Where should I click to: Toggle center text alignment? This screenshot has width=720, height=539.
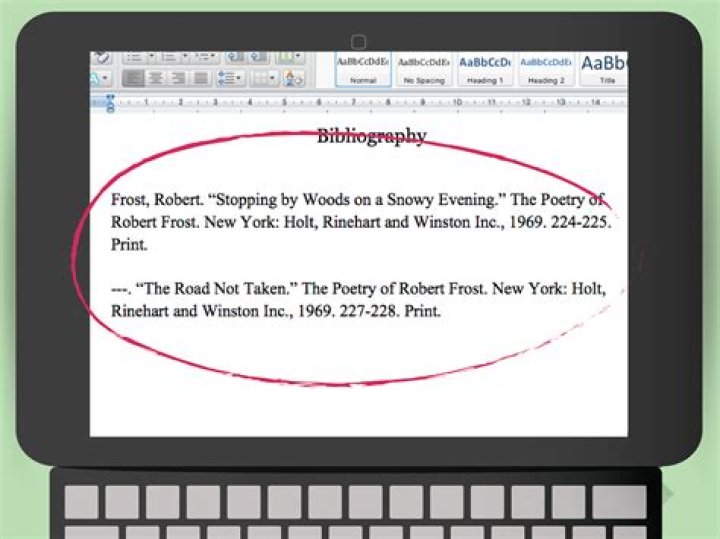pos(157,78)
